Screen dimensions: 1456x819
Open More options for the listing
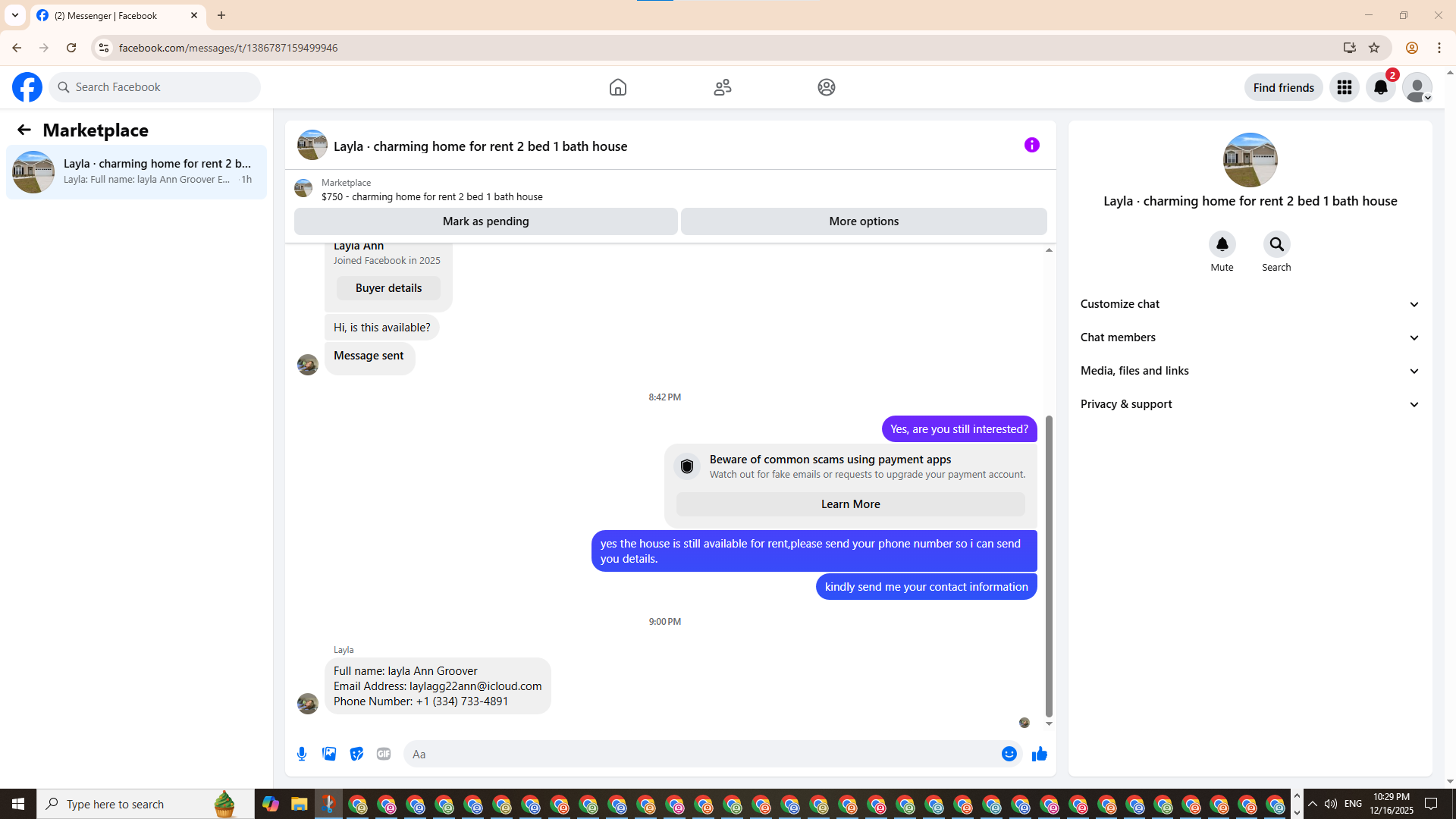pyautogui.click(x=864, y=221)
